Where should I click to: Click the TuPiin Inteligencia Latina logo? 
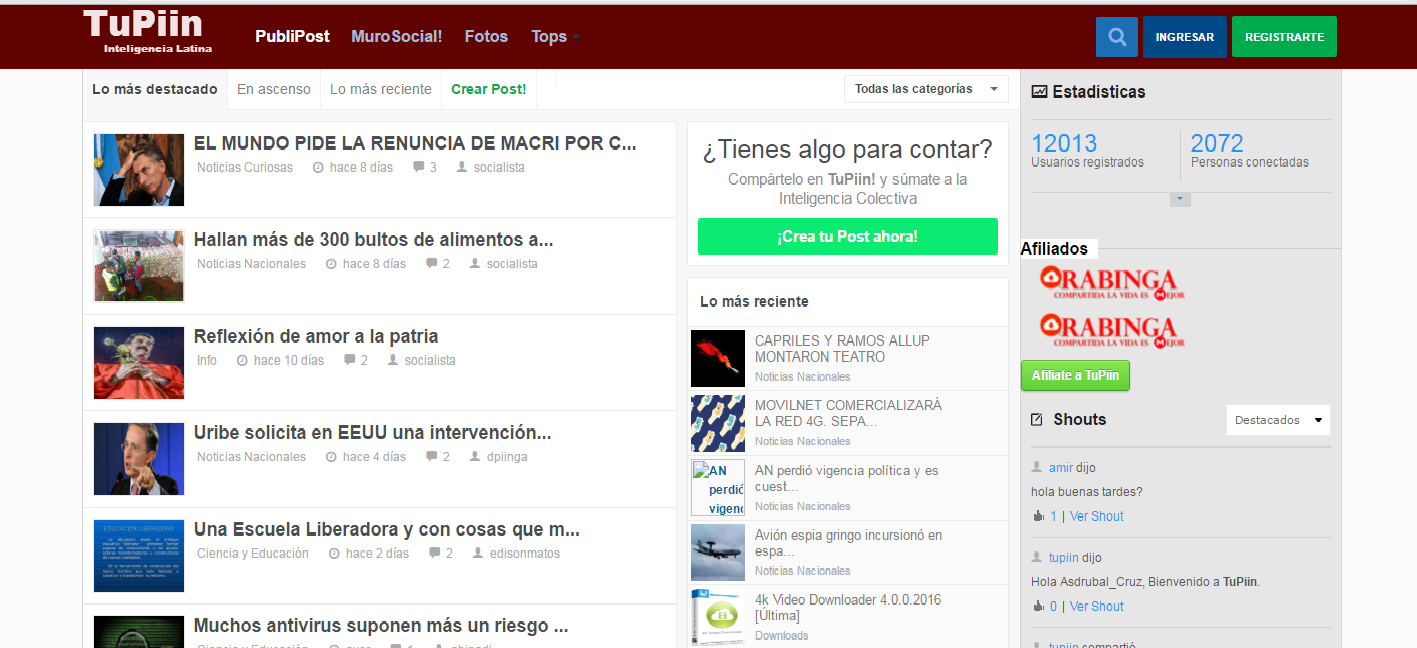point(147,31)
